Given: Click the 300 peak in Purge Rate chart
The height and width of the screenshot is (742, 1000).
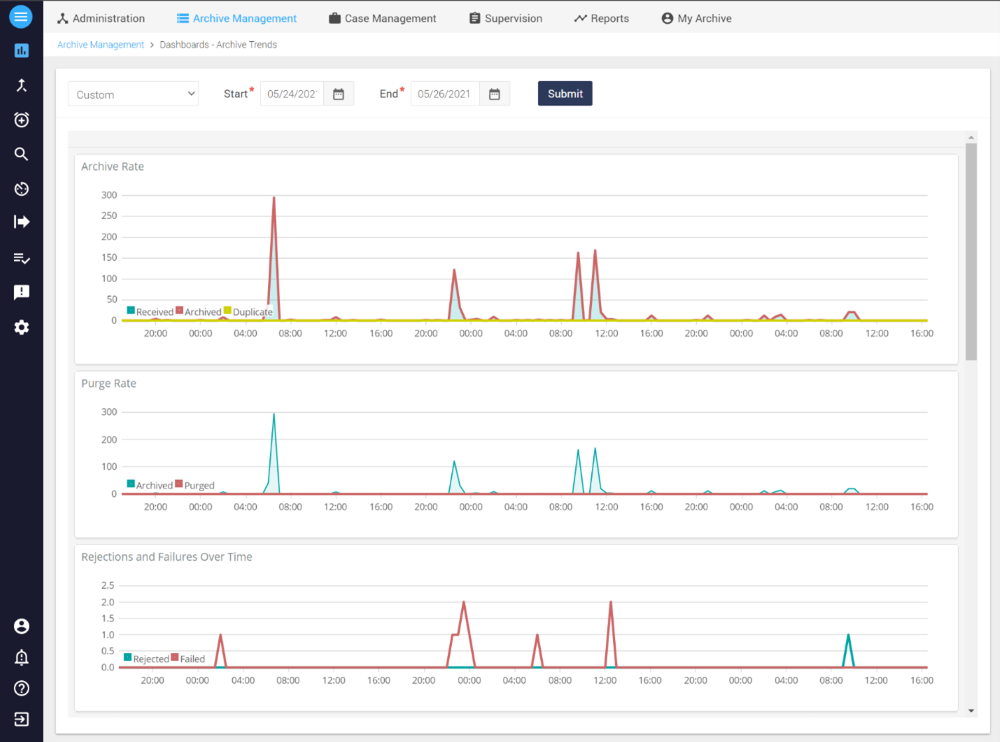Looking at the screenshot, I should pos(274,415).
